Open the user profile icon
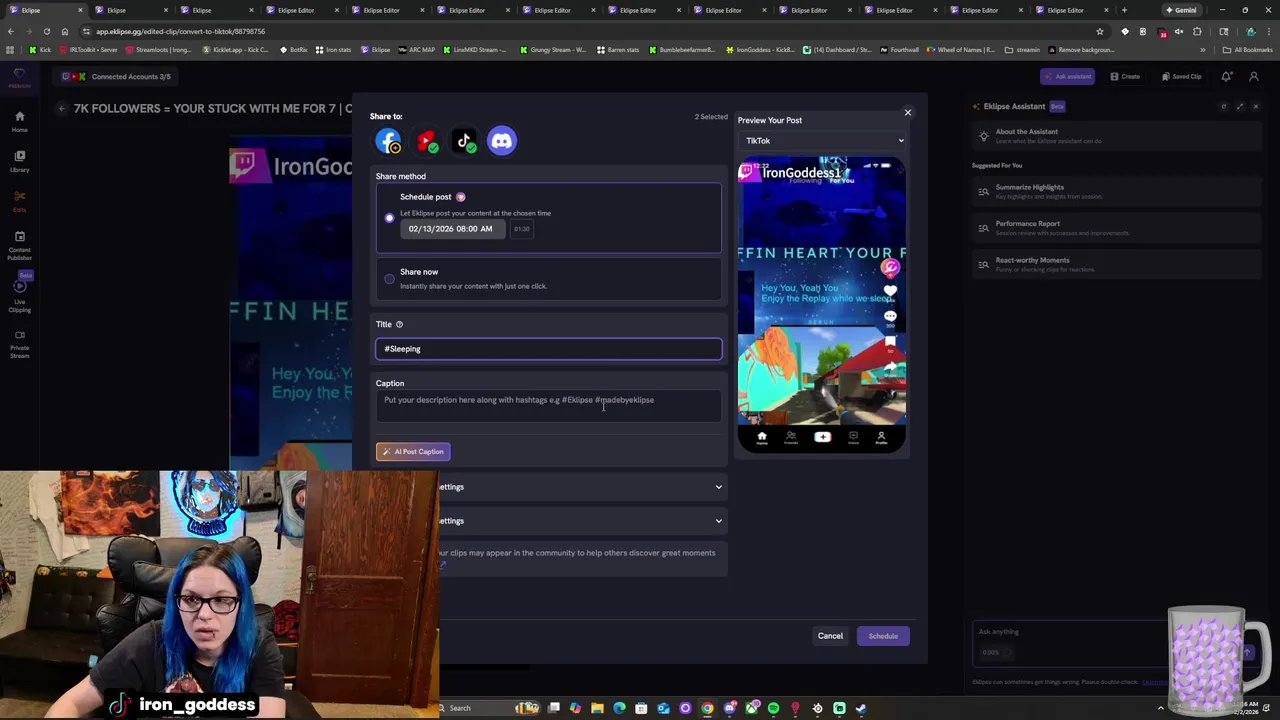 point(1254,77)
